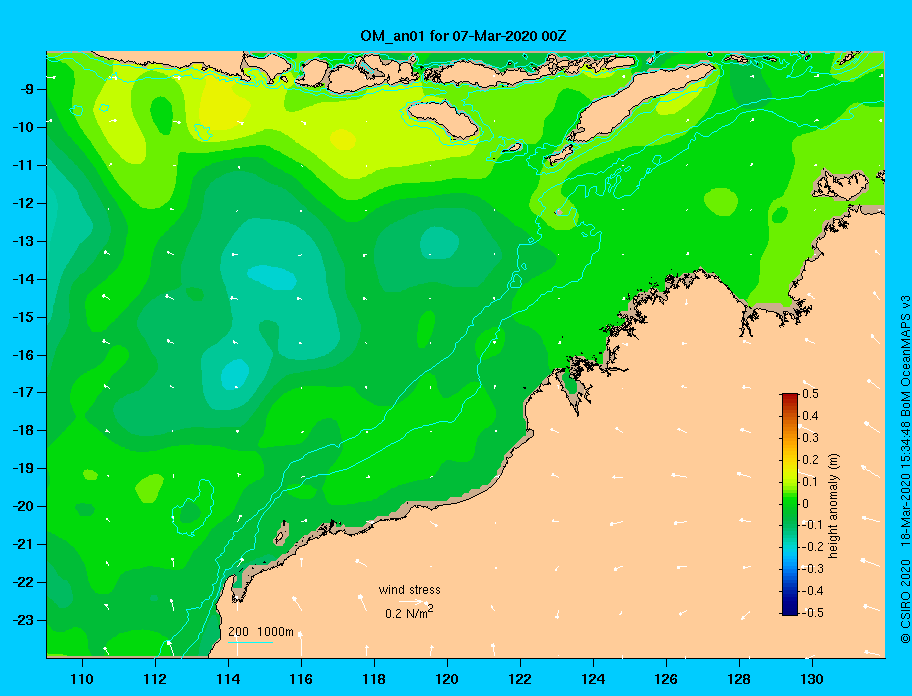This screenshot has height=696, width=912.
Task: Click the "height anomaly (m)" colorbar label
Action: [833, 506]
